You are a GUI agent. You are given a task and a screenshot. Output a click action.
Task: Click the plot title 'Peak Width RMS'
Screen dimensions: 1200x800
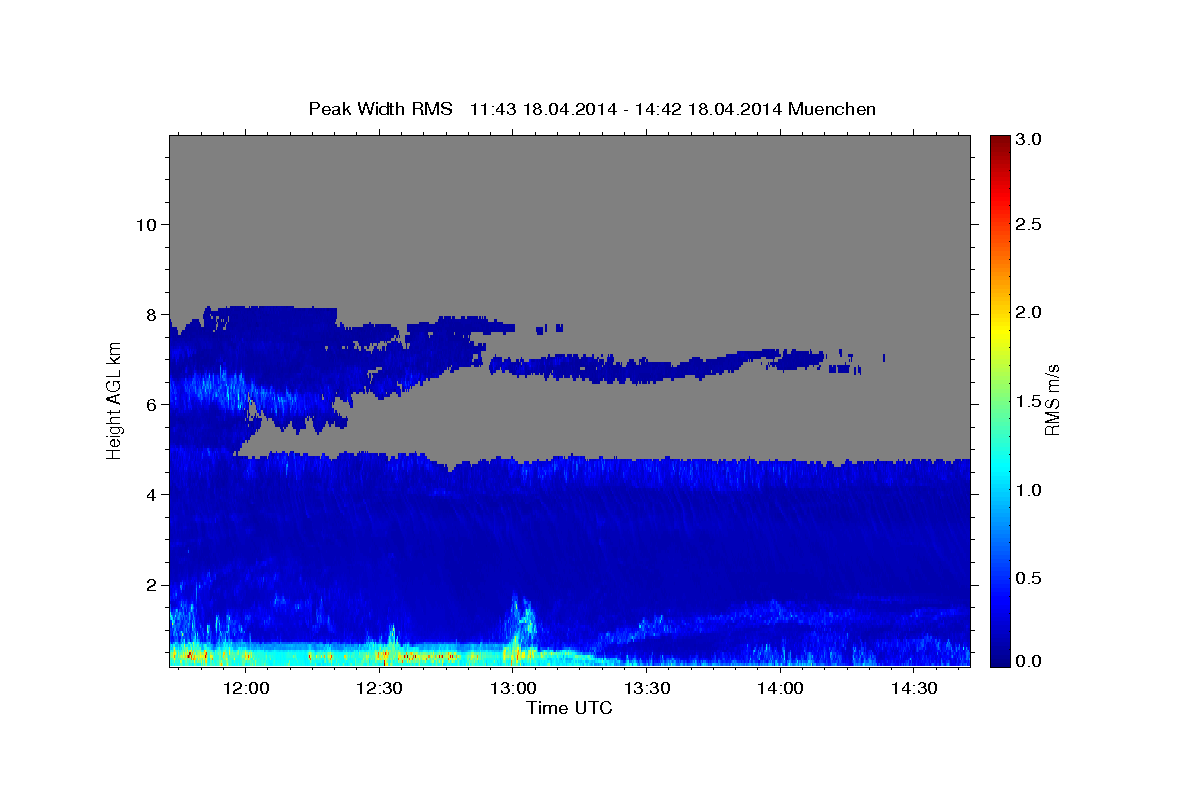point(380,109)
